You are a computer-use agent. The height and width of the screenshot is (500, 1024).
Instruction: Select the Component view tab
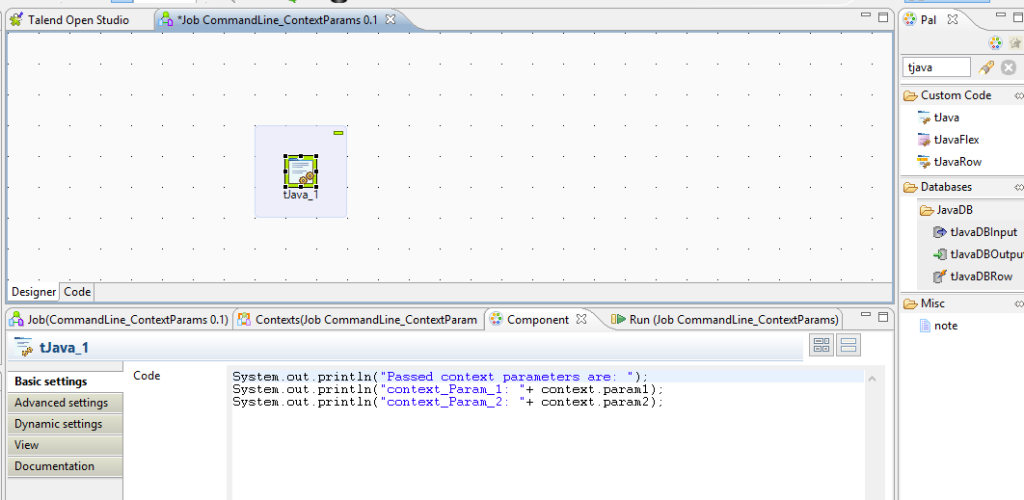(x=537, y=319)
